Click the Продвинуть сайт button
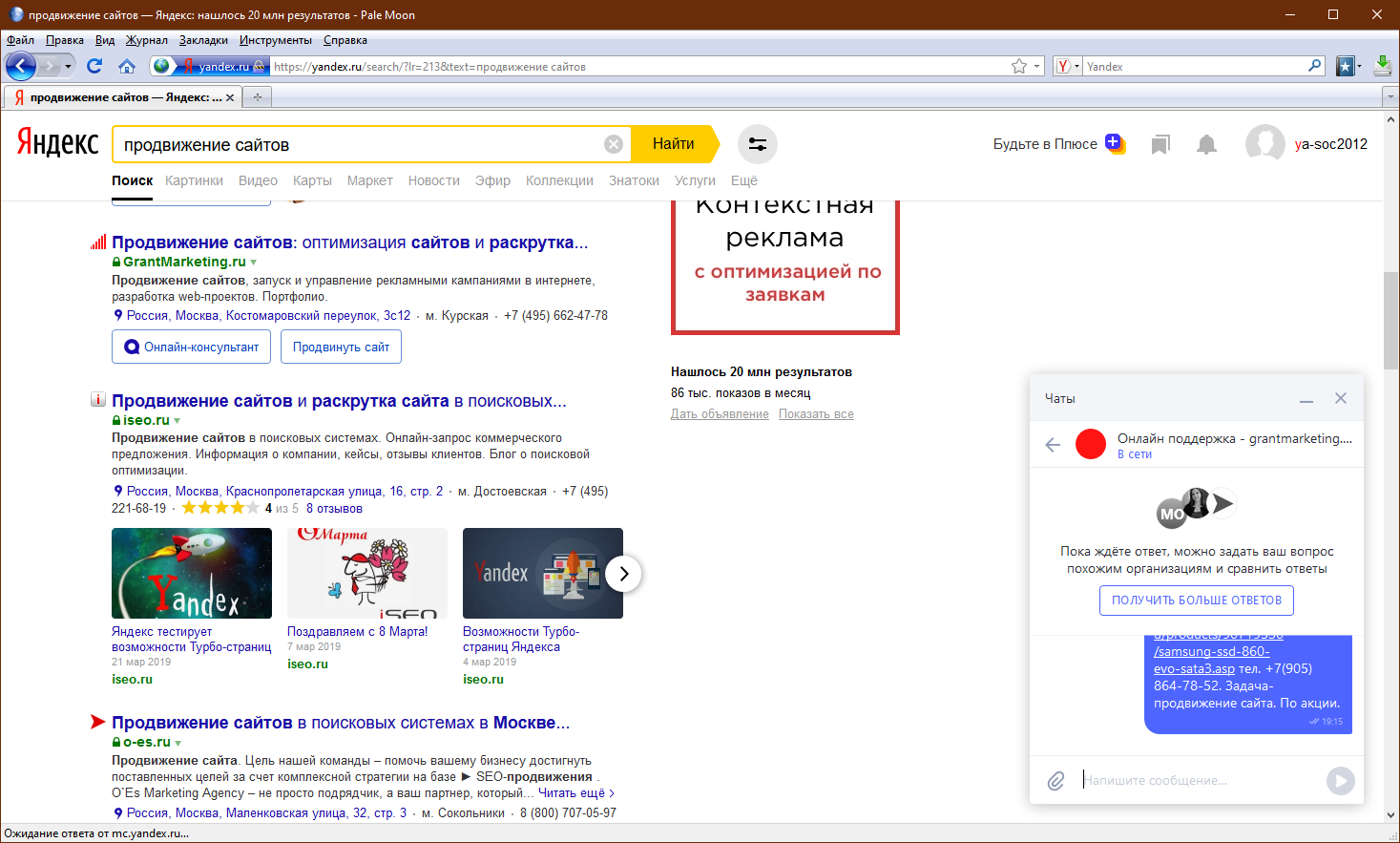This screenshot has height=843, width=1400. (x=341, y=347)
